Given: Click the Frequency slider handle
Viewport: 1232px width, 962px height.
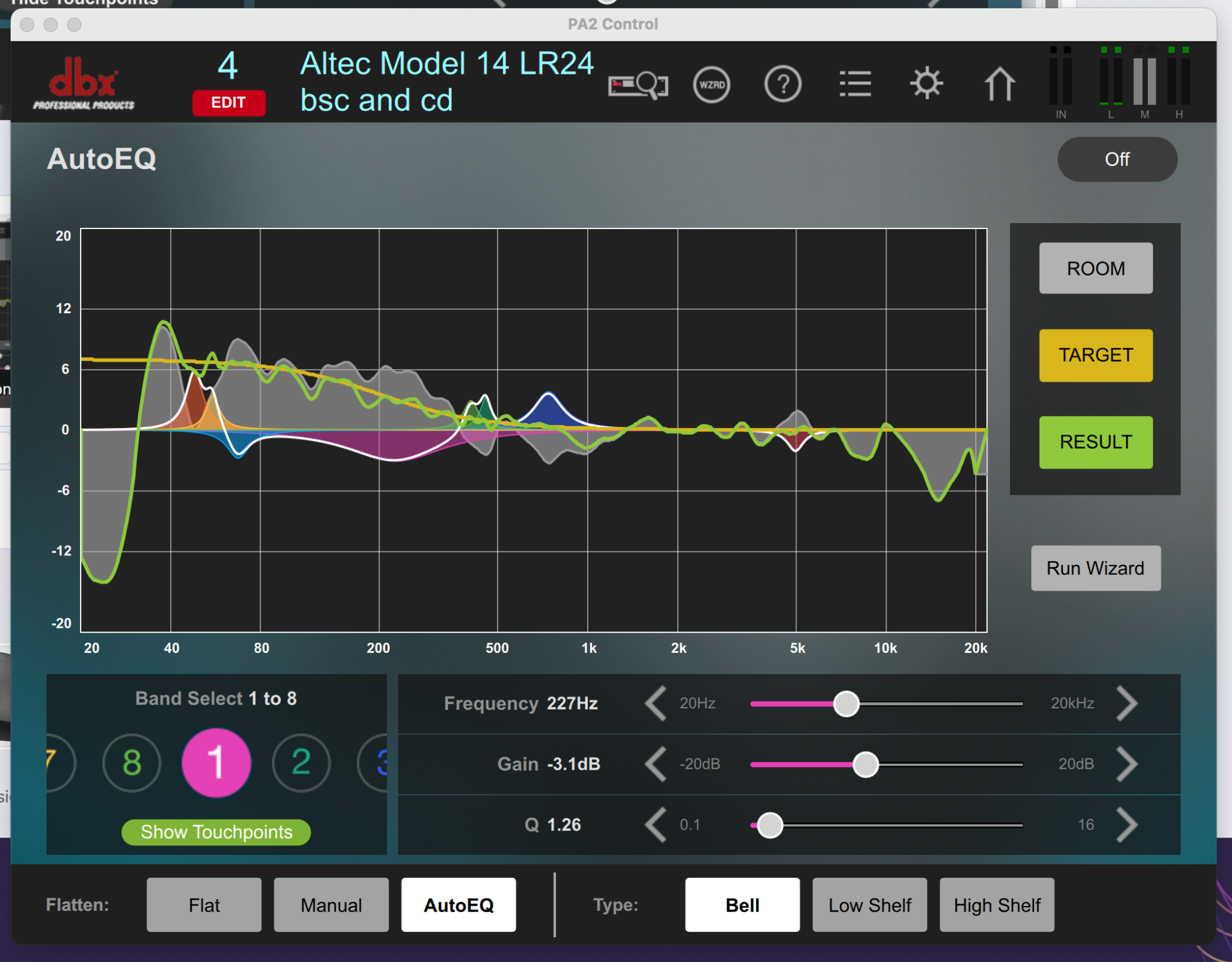Looking at the screenshot, I should click(846, 704).
